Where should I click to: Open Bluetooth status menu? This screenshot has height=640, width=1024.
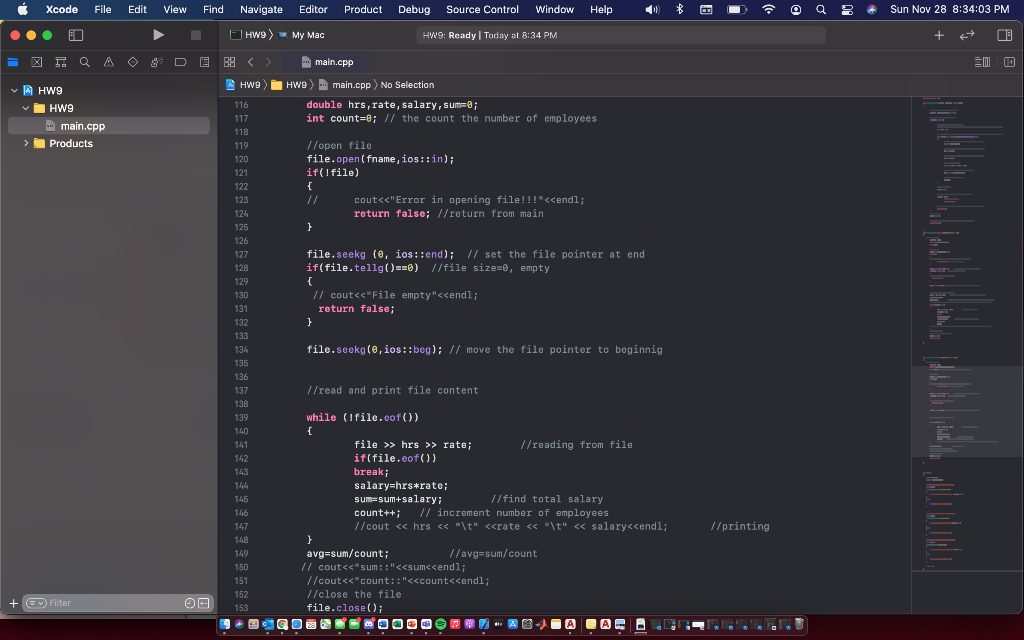pyautogui.click(x=679, y=9)
